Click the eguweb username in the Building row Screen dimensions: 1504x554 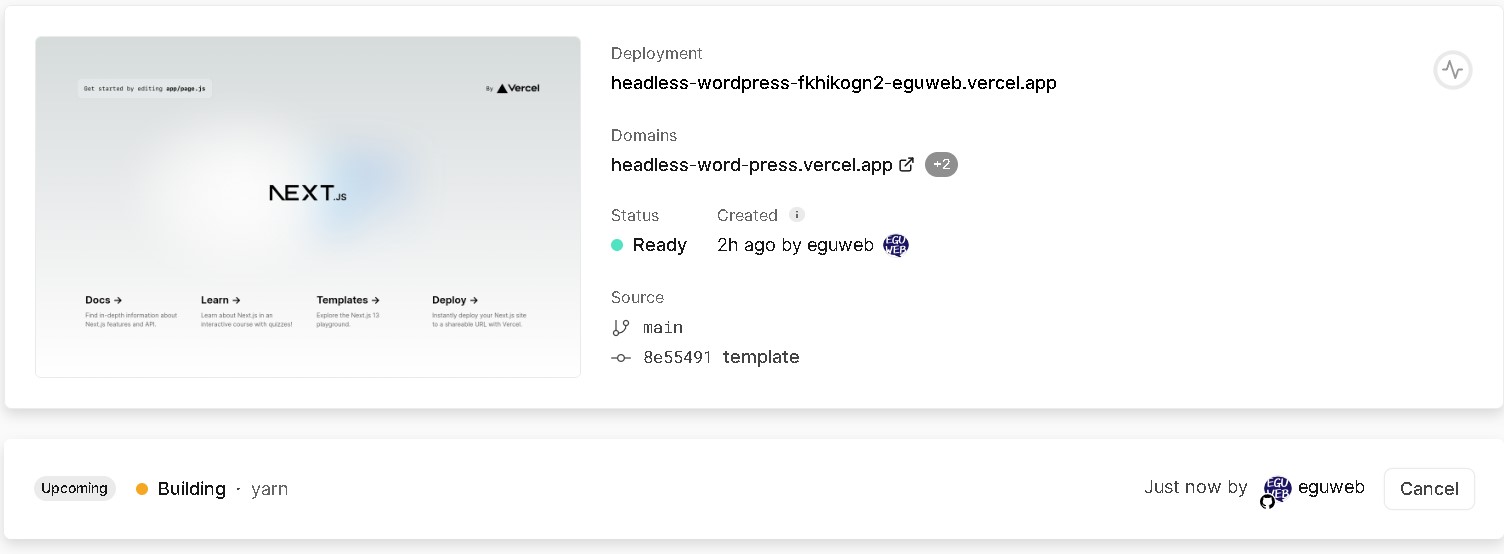tap(1331, 488)
